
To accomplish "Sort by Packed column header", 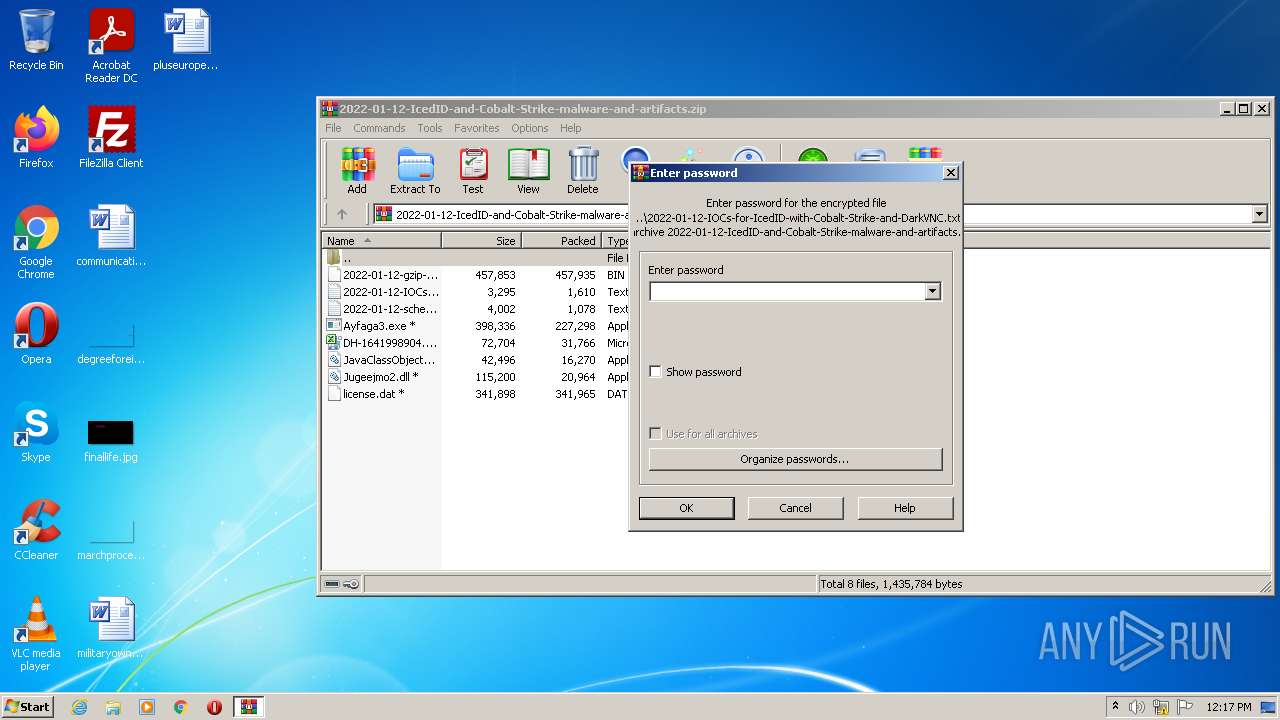I will [x=561, y=241].
